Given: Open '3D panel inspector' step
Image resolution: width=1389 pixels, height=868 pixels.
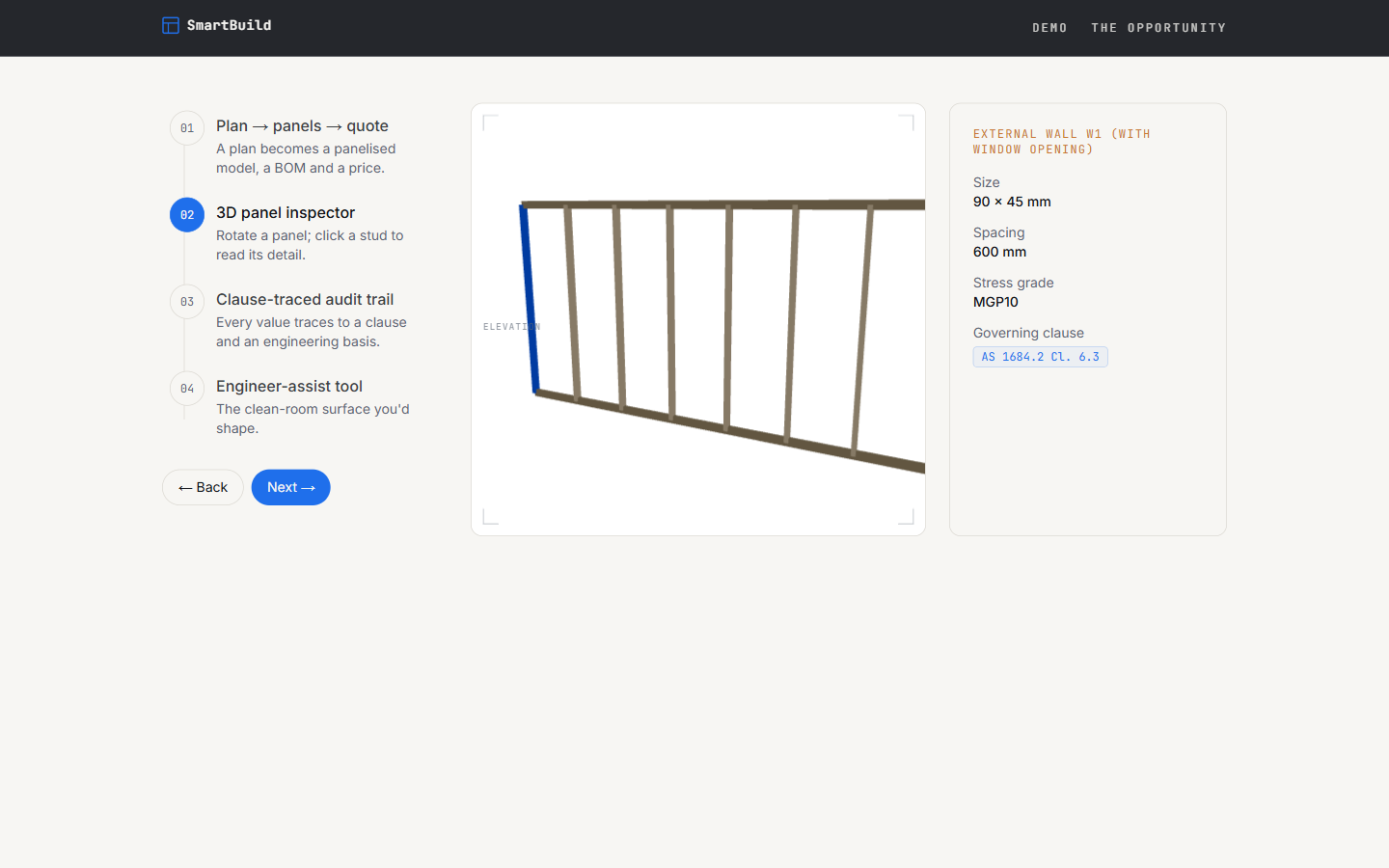Looking at the screenshot, I should 286,212.
